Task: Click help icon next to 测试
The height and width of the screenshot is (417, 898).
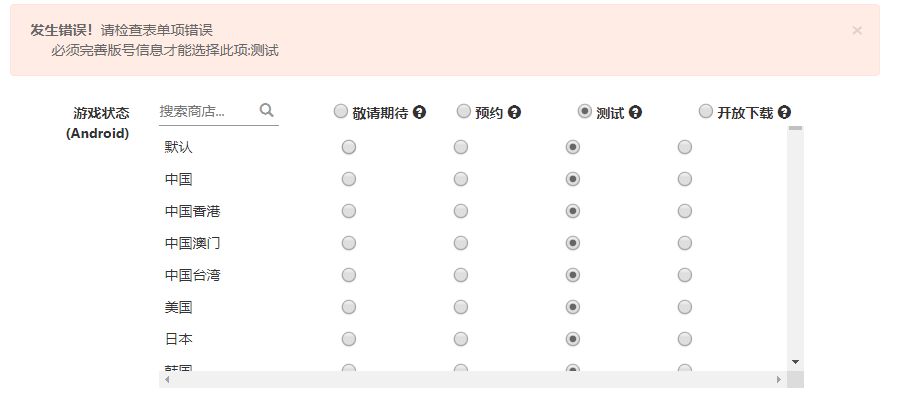Action: tap(635, 113)
